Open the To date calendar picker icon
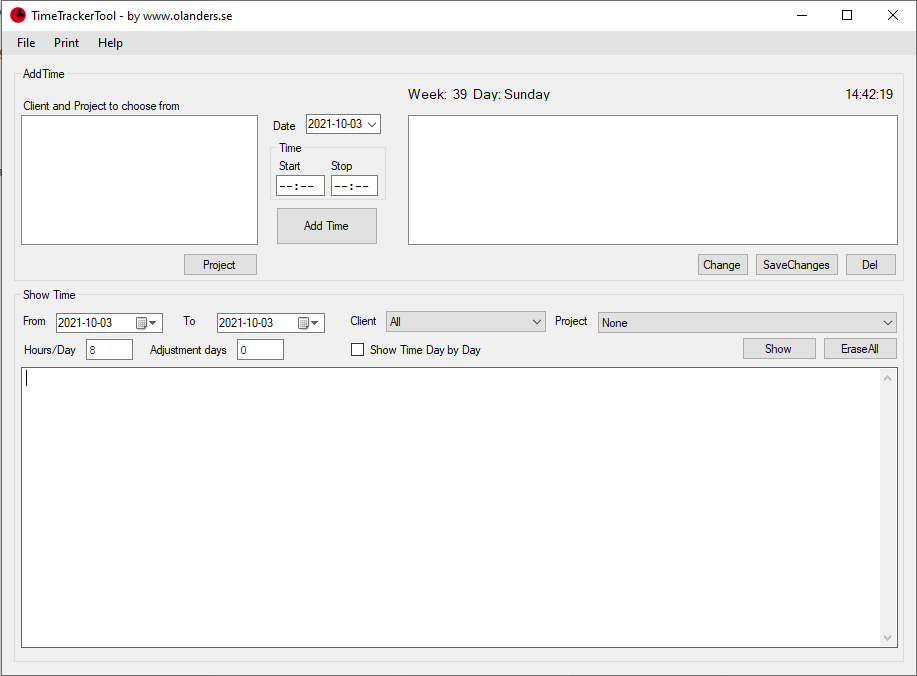This screenshot has width=917, height=676. [x=308, y=323]
